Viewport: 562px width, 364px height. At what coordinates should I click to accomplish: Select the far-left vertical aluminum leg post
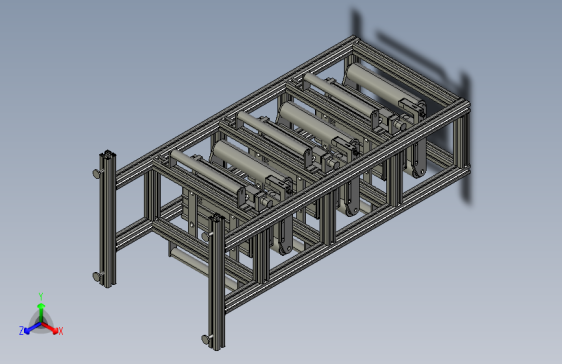(x=108, y=219)
